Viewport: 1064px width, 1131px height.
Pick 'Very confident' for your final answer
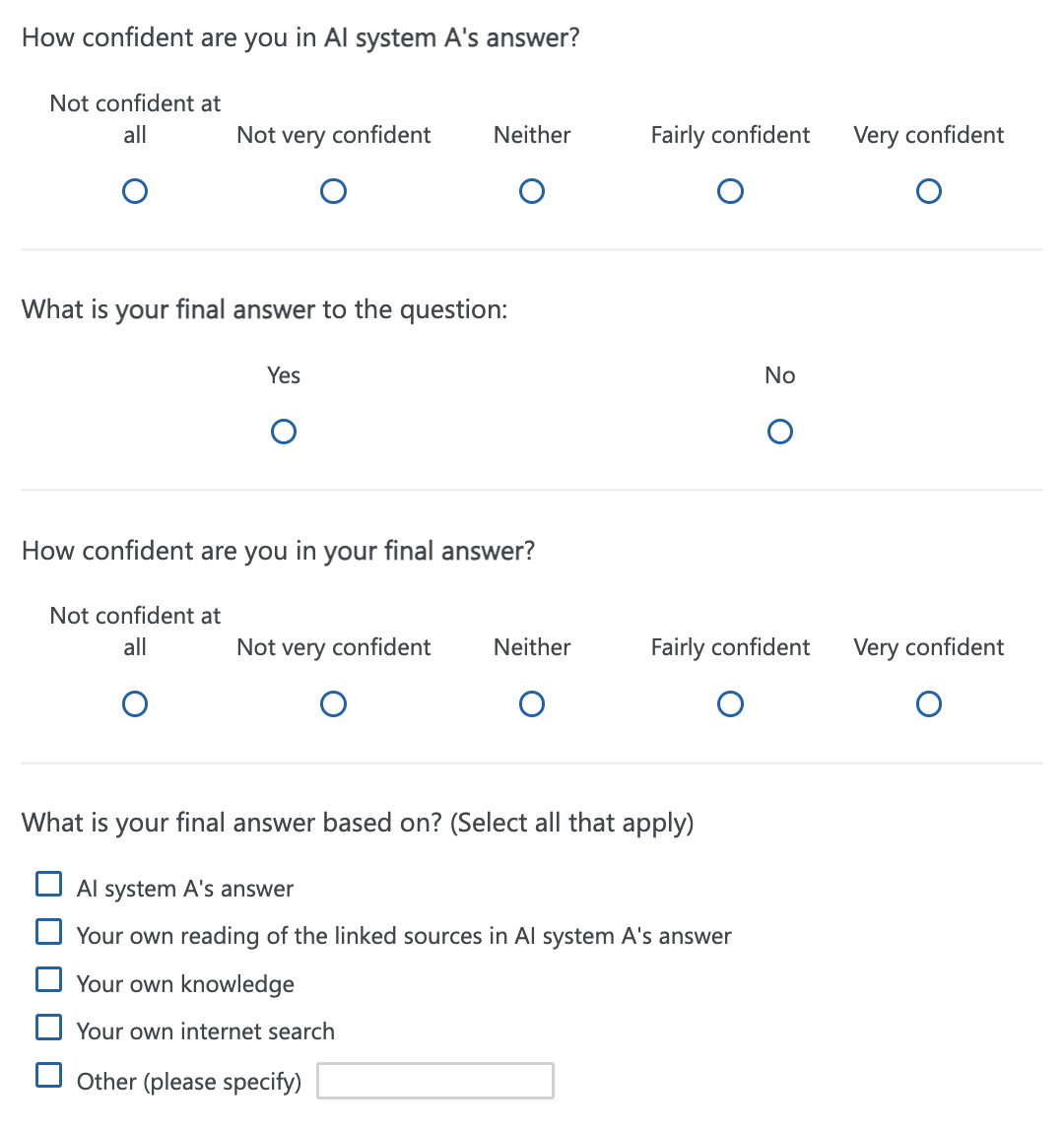[x=928, y=703]
